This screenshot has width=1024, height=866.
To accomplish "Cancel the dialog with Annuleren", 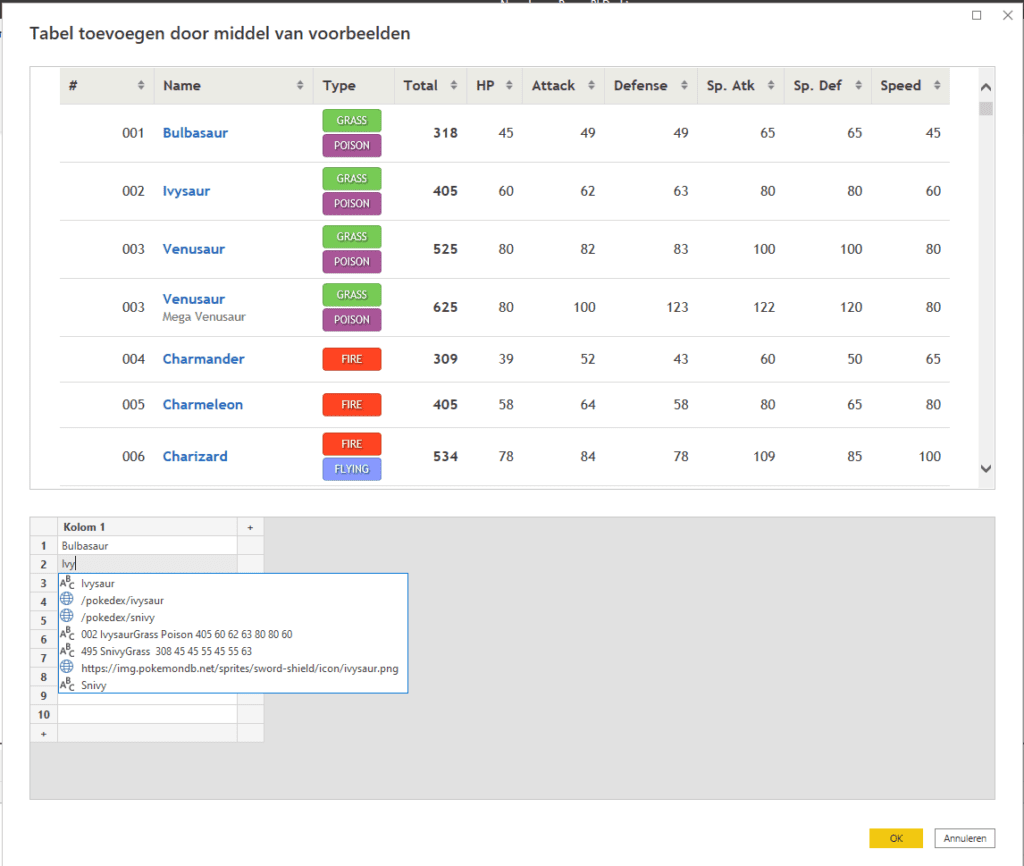I will click(x=965, y=838).
